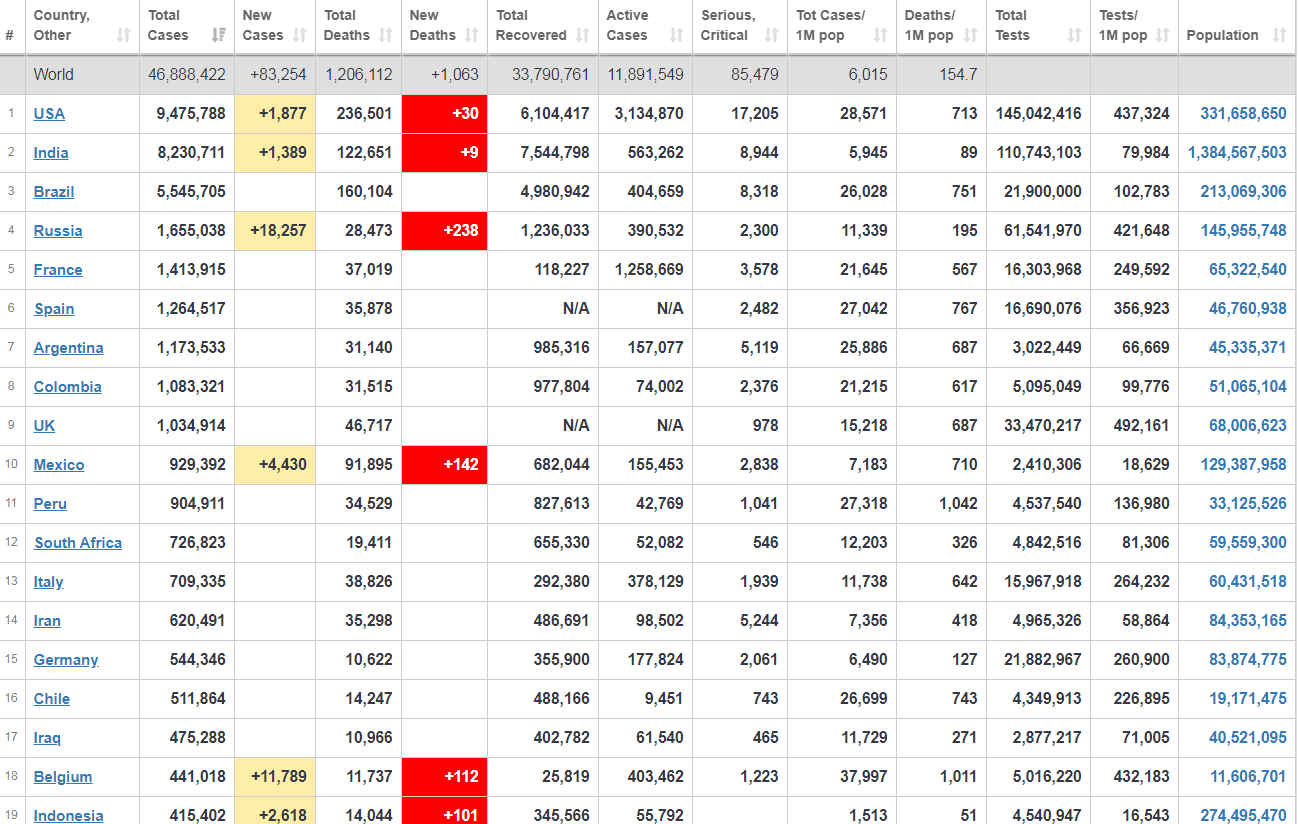Select UK tests per million 492,161

1141,426
